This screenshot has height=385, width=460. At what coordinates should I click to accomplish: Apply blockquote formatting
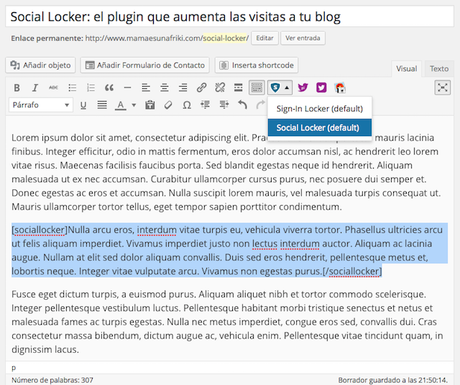click(109, 88)
